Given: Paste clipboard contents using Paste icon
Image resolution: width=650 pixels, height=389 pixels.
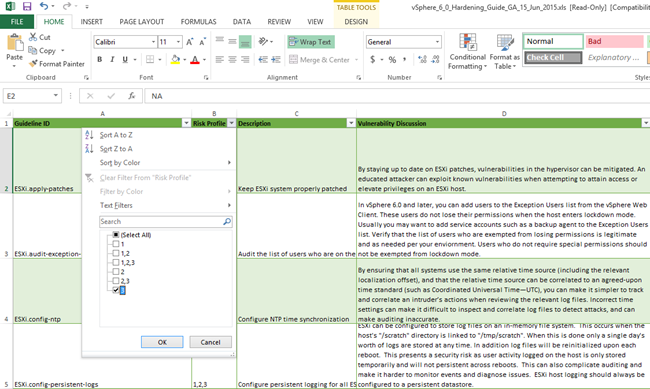Looking at the screenshot, I should 15,43.
